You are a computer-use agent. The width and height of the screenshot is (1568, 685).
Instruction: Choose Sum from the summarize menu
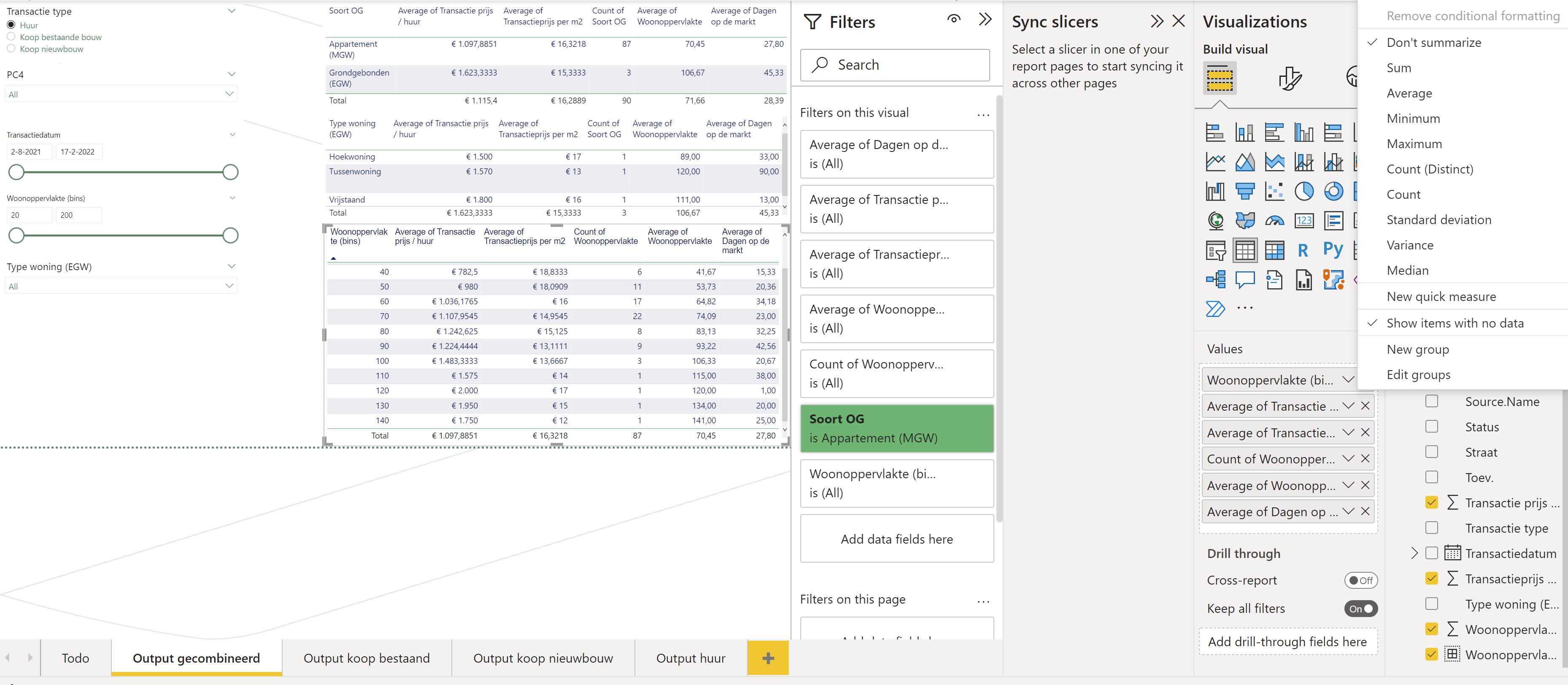pyautogui.click(x=1399, y=68)
